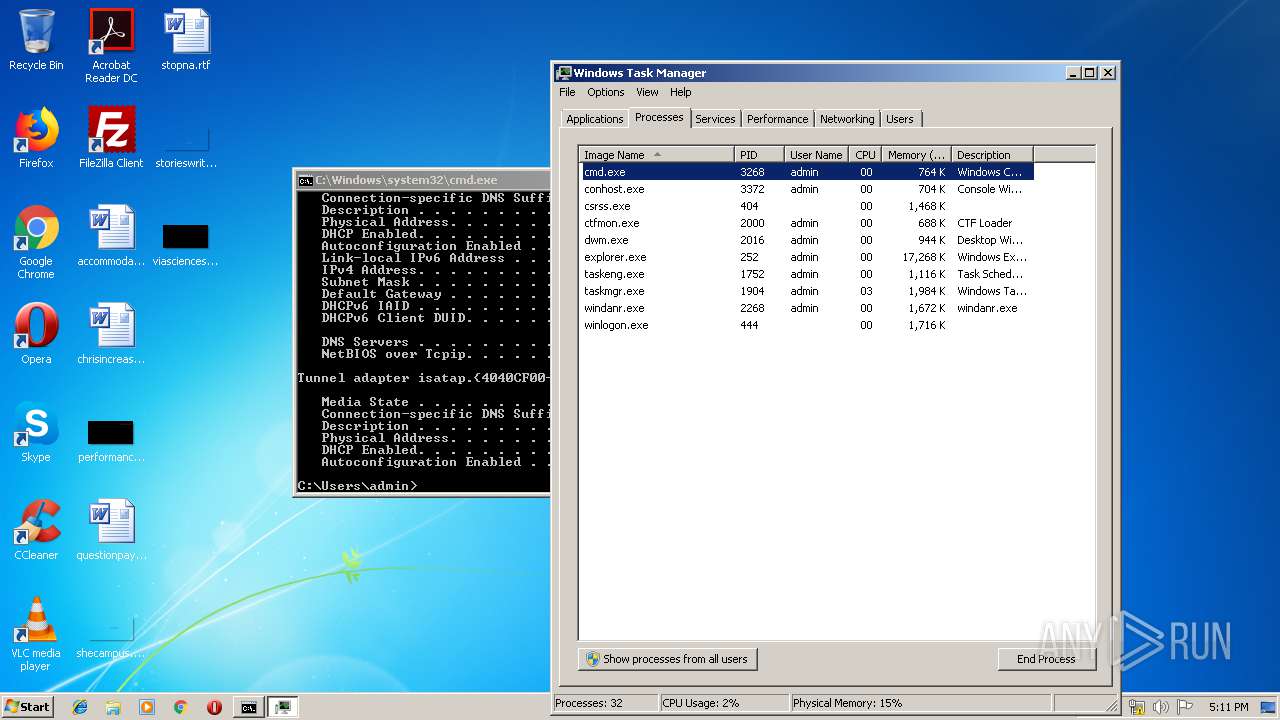Launch Google Chrome desktop shortcut
The image size is (1280, 720).
click(36, 242)
